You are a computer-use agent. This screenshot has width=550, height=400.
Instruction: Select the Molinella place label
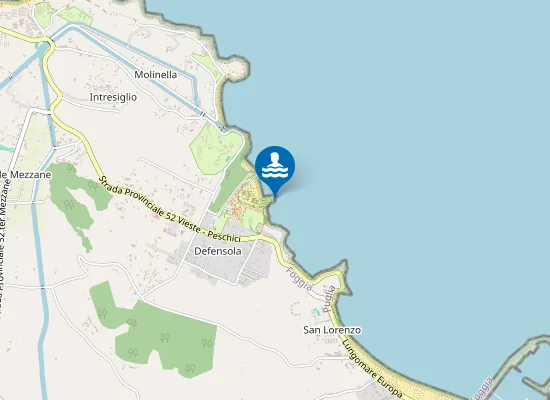coord(156,74)
